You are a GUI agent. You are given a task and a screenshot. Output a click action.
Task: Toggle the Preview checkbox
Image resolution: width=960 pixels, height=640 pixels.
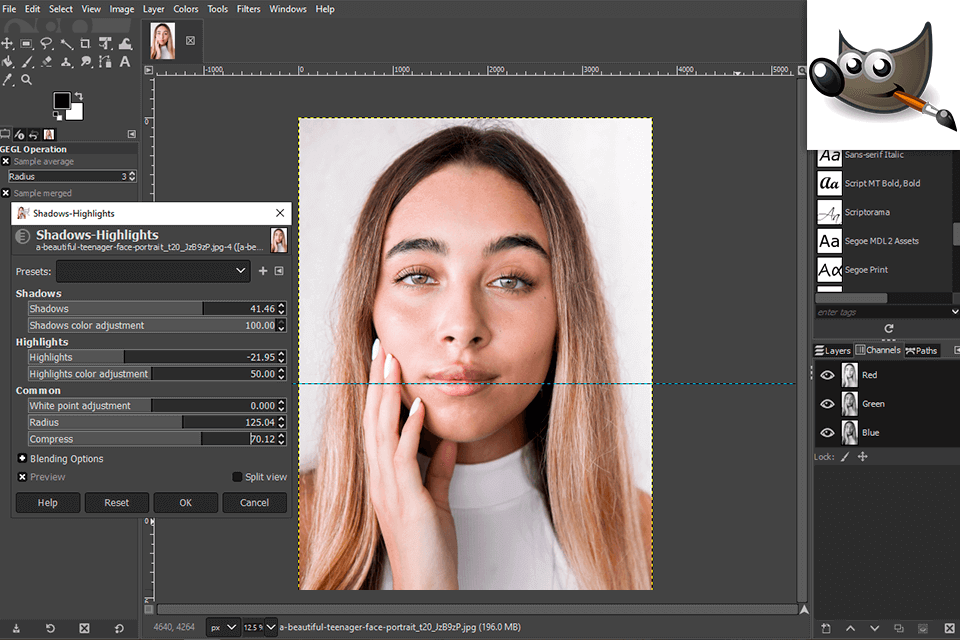[22, 477]
